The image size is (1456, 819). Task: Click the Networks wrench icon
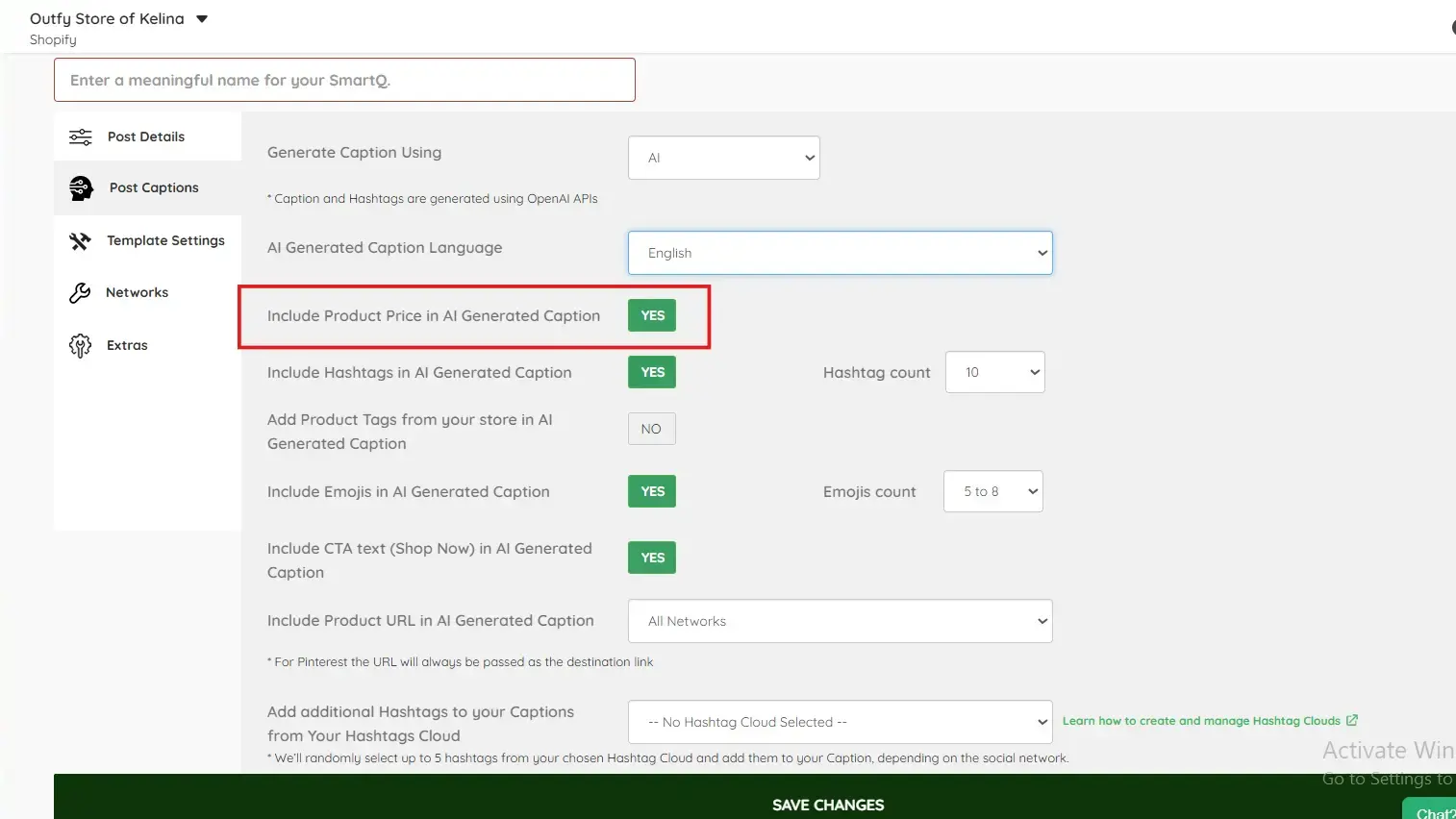click(80, 292)
